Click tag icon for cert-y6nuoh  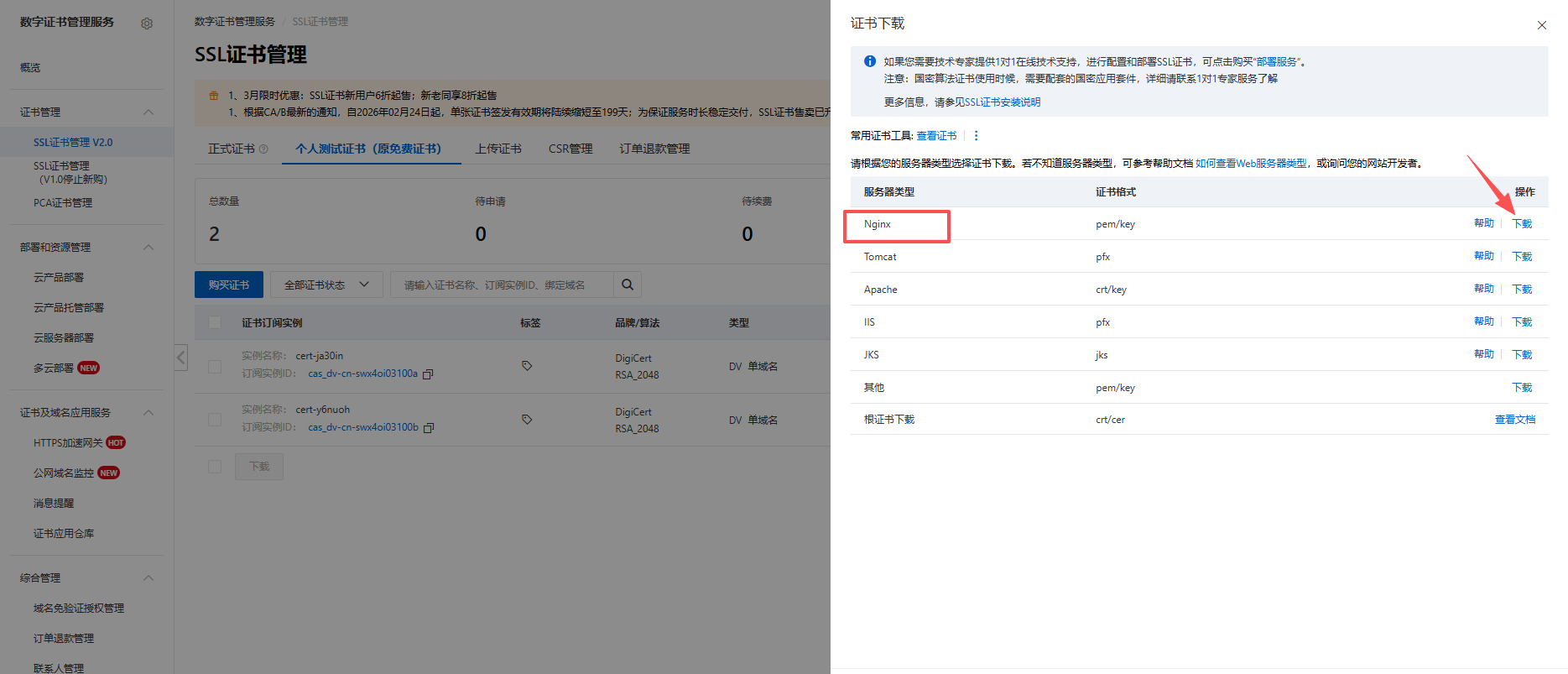527,420
